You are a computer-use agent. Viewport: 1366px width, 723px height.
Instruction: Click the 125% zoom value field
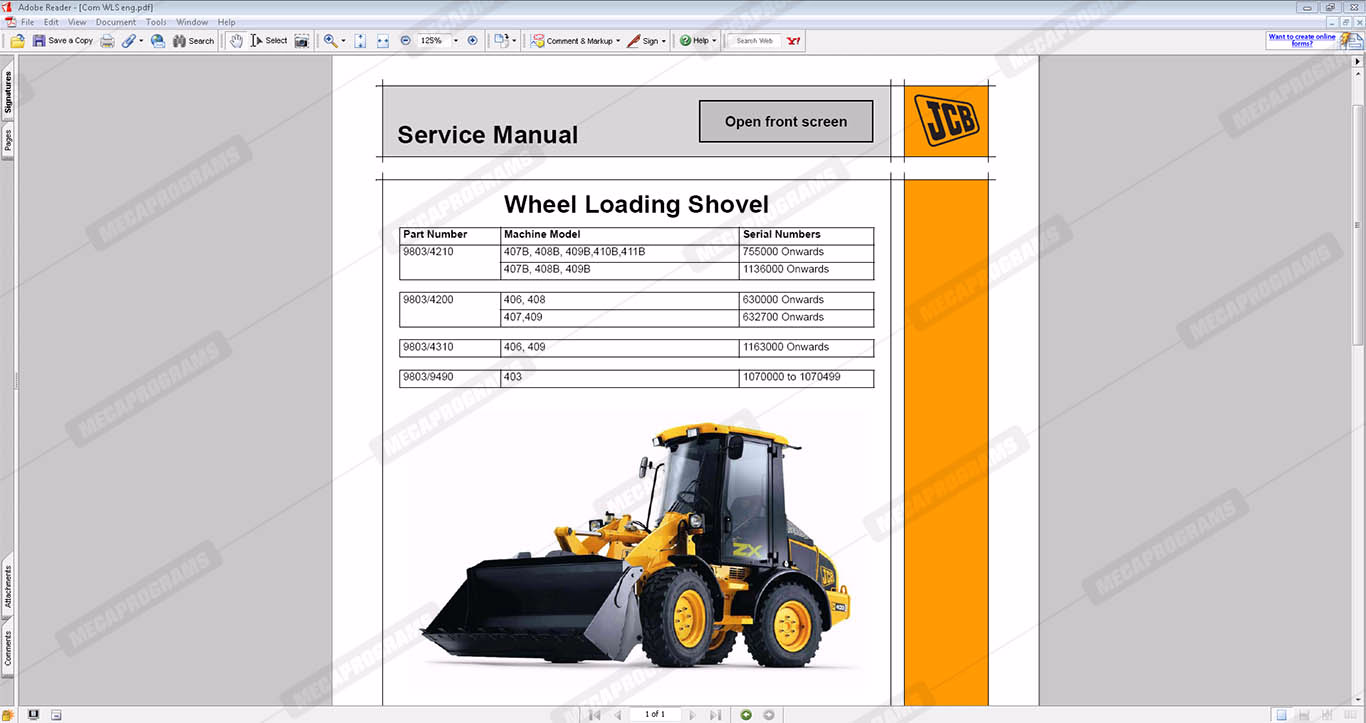(432, 41)
